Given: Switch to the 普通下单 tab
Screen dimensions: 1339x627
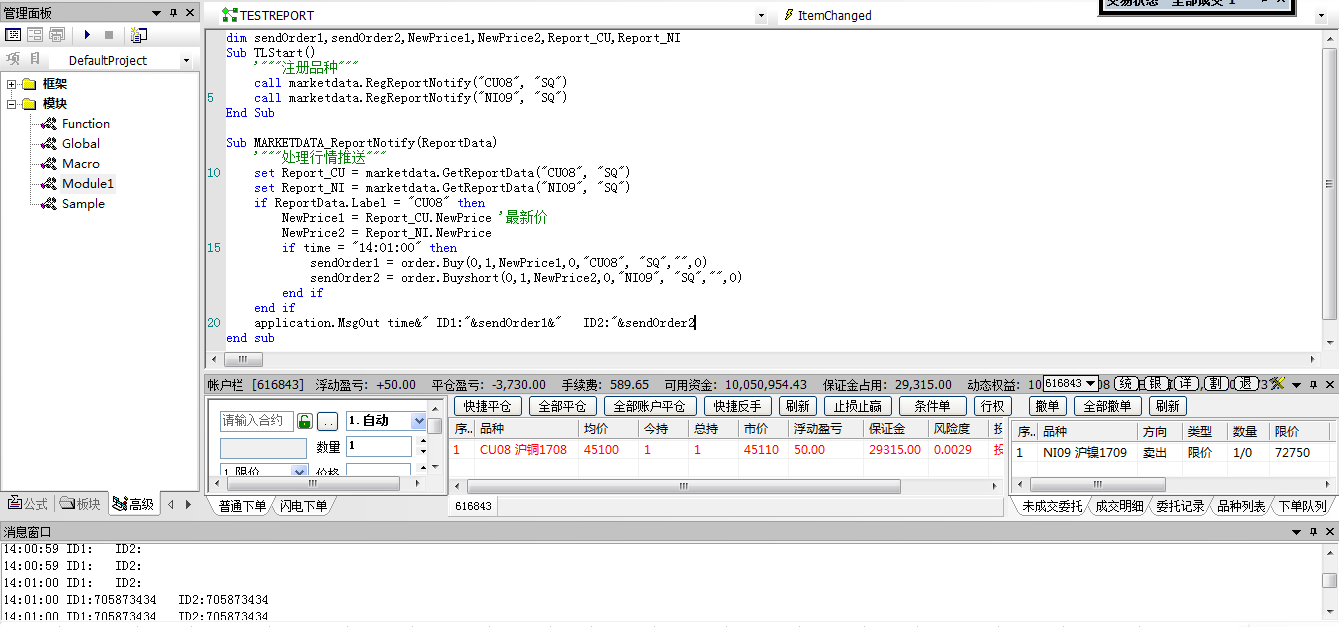Looking at the screenshot, I should [x=244, y=506].
